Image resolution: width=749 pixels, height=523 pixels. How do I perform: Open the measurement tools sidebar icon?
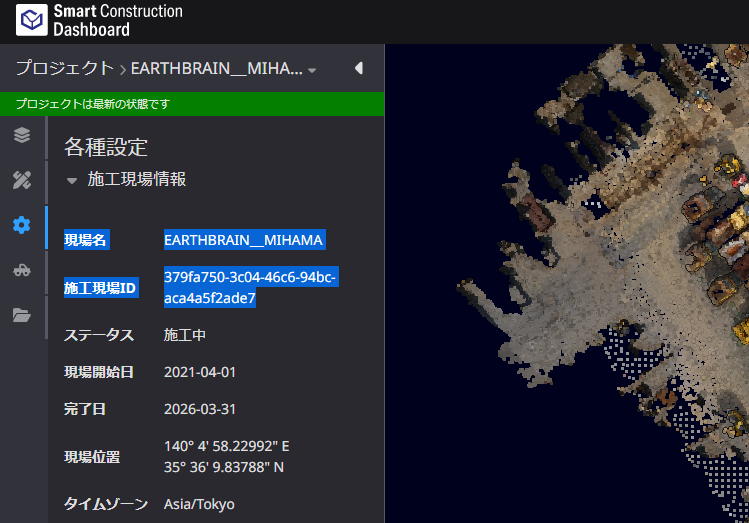point(22,180)
